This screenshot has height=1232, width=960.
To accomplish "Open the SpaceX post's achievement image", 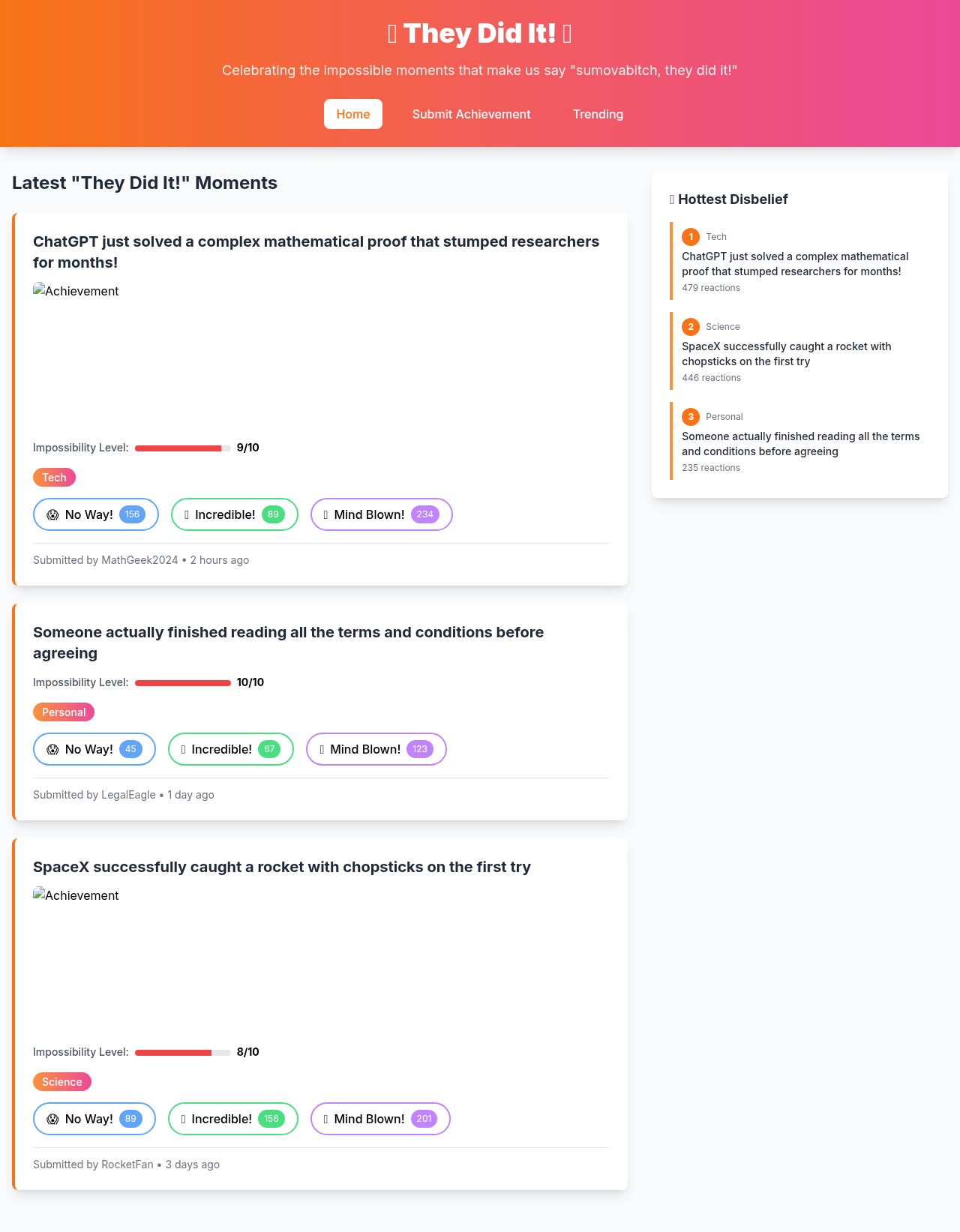I will [x=76, y=896].
